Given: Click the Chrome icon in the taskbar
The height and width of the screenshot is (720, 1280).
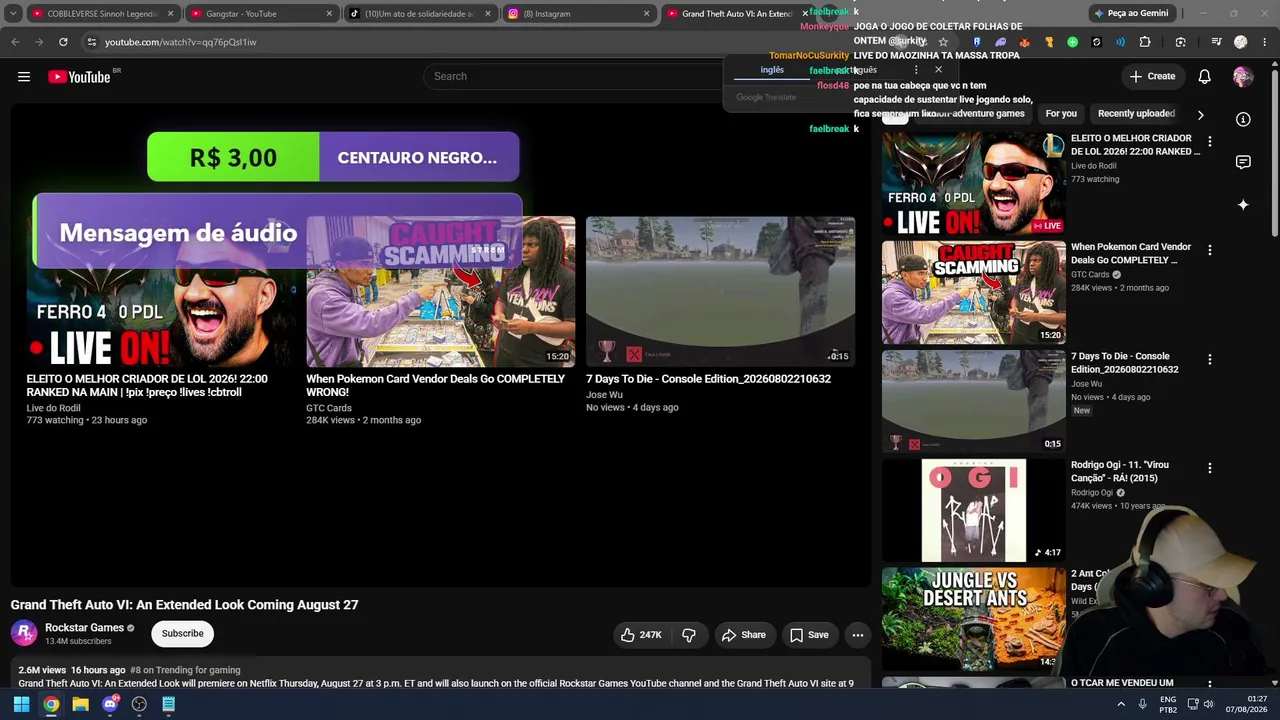Looking at the screenshot, I should pyautogui.click(x=51, y=704).
